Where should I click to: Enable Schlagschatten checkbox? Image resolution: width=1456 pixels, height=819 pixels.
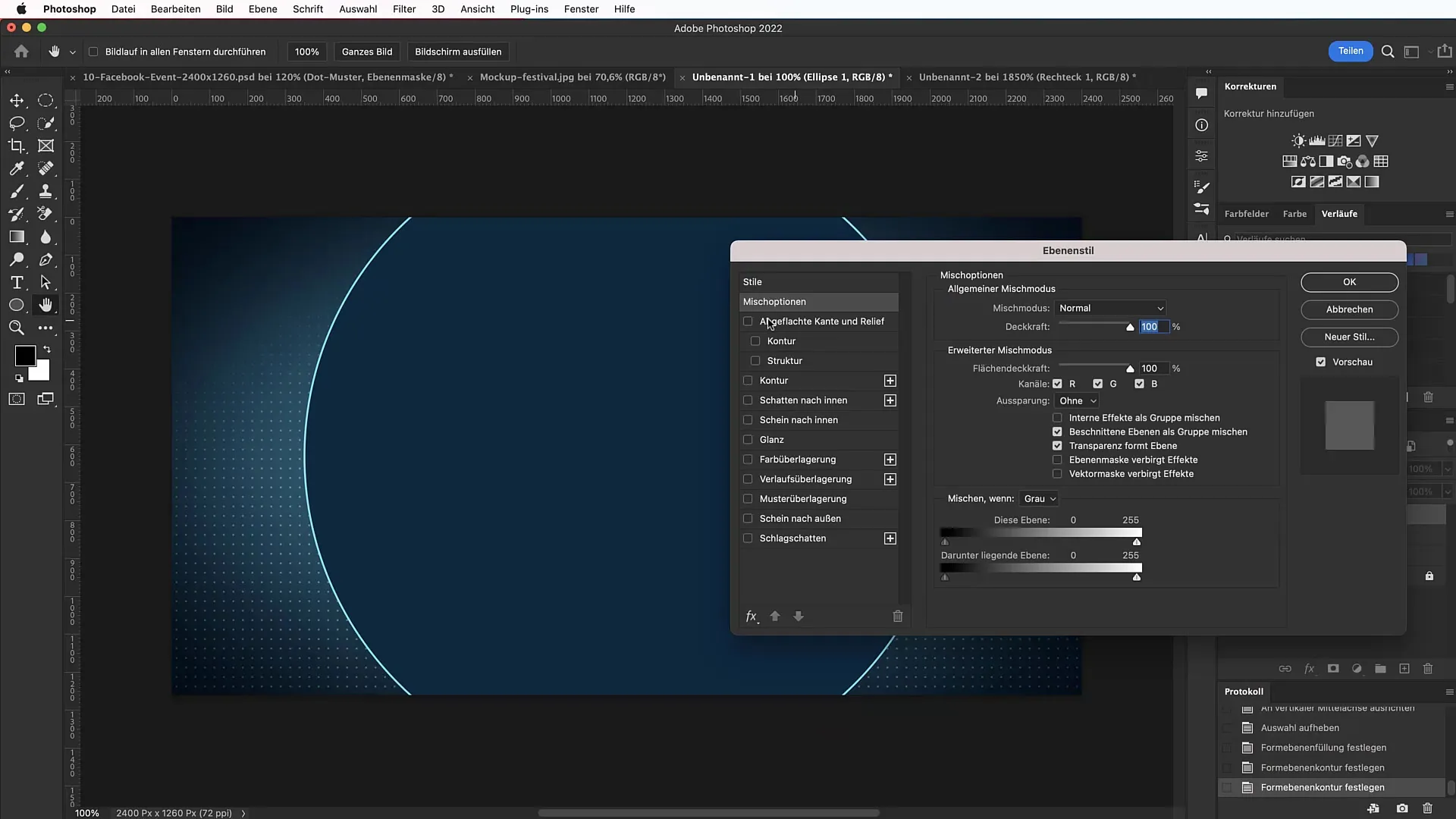pos(748,538)
